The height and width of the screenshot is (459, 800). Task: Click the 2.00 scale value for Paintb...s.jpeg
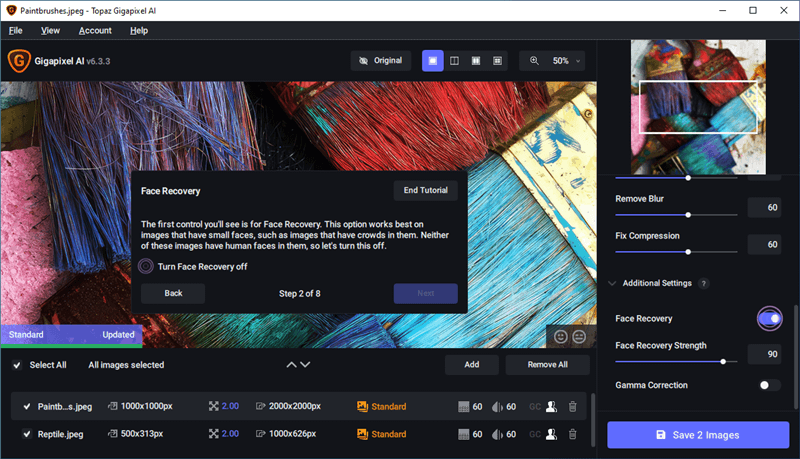(230, 406)
